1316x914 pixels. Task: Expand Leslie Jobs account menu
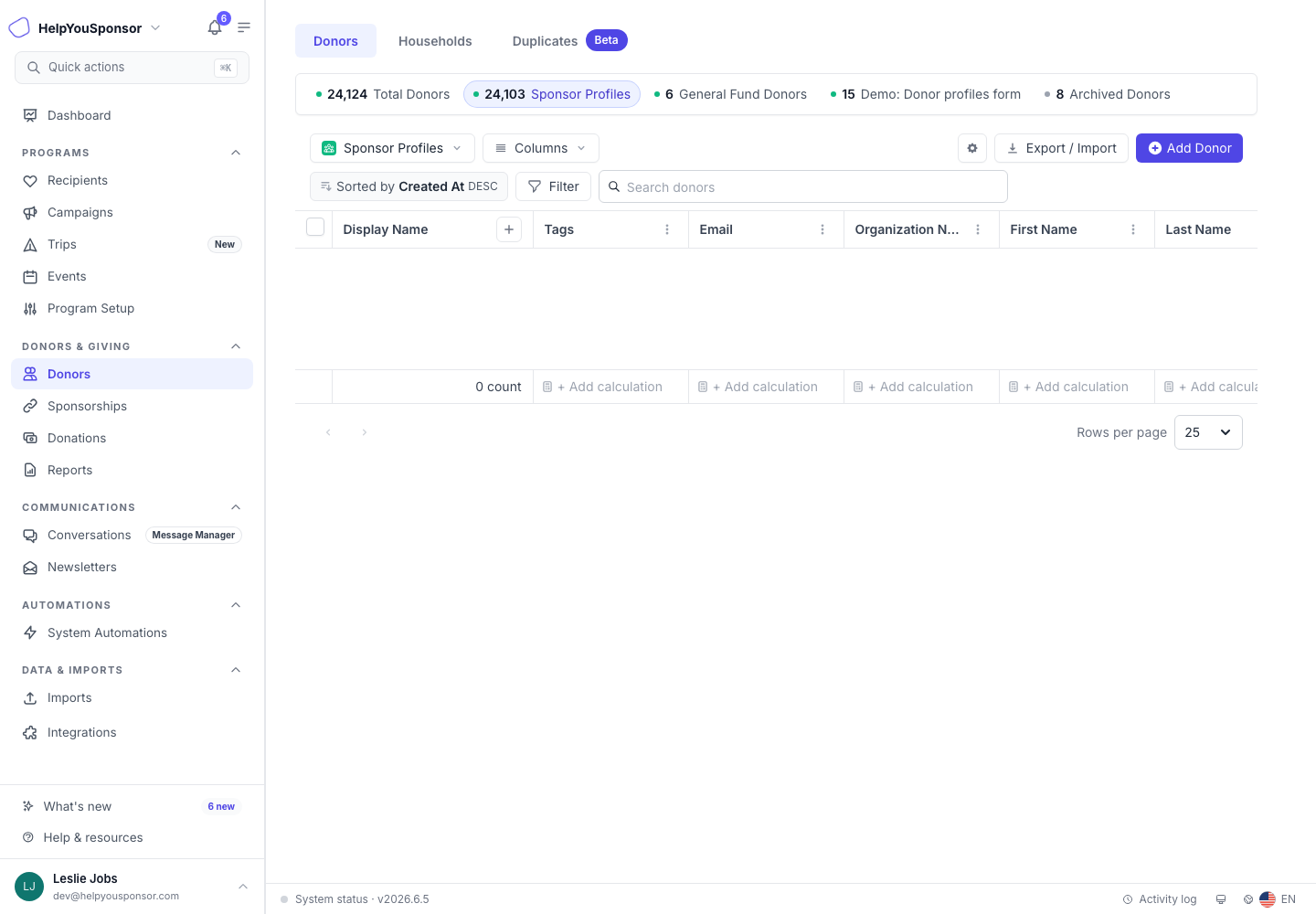tap(243, 887)
